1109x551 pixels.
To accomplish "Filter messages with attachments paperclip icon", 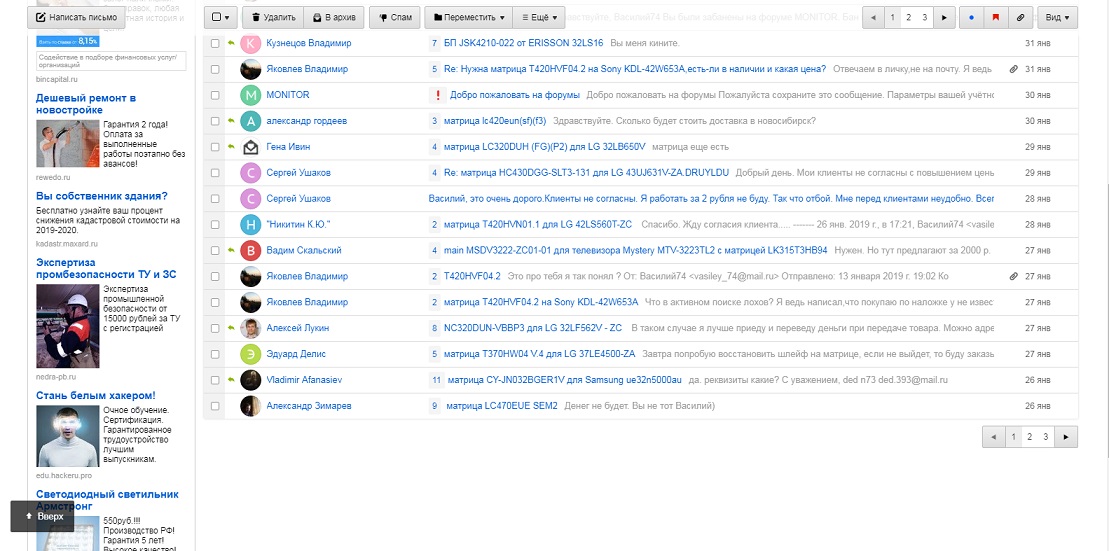I will pyautogui.click(x=1021, y=18).
